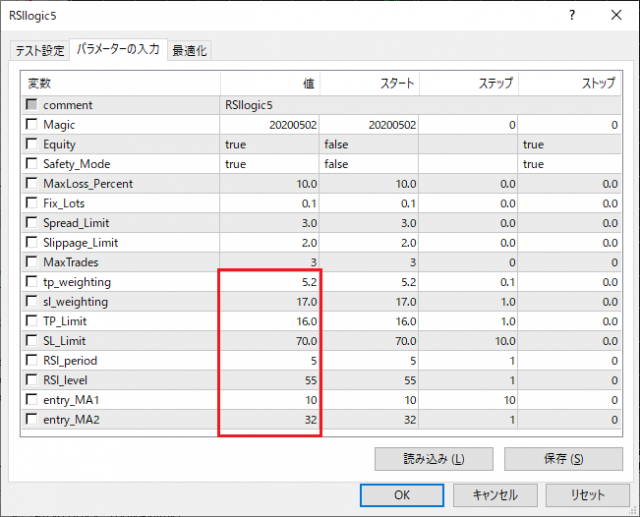Select the MaxTrades value 3 cell
This screenshot has height=517, width=640.
(269, 262)
